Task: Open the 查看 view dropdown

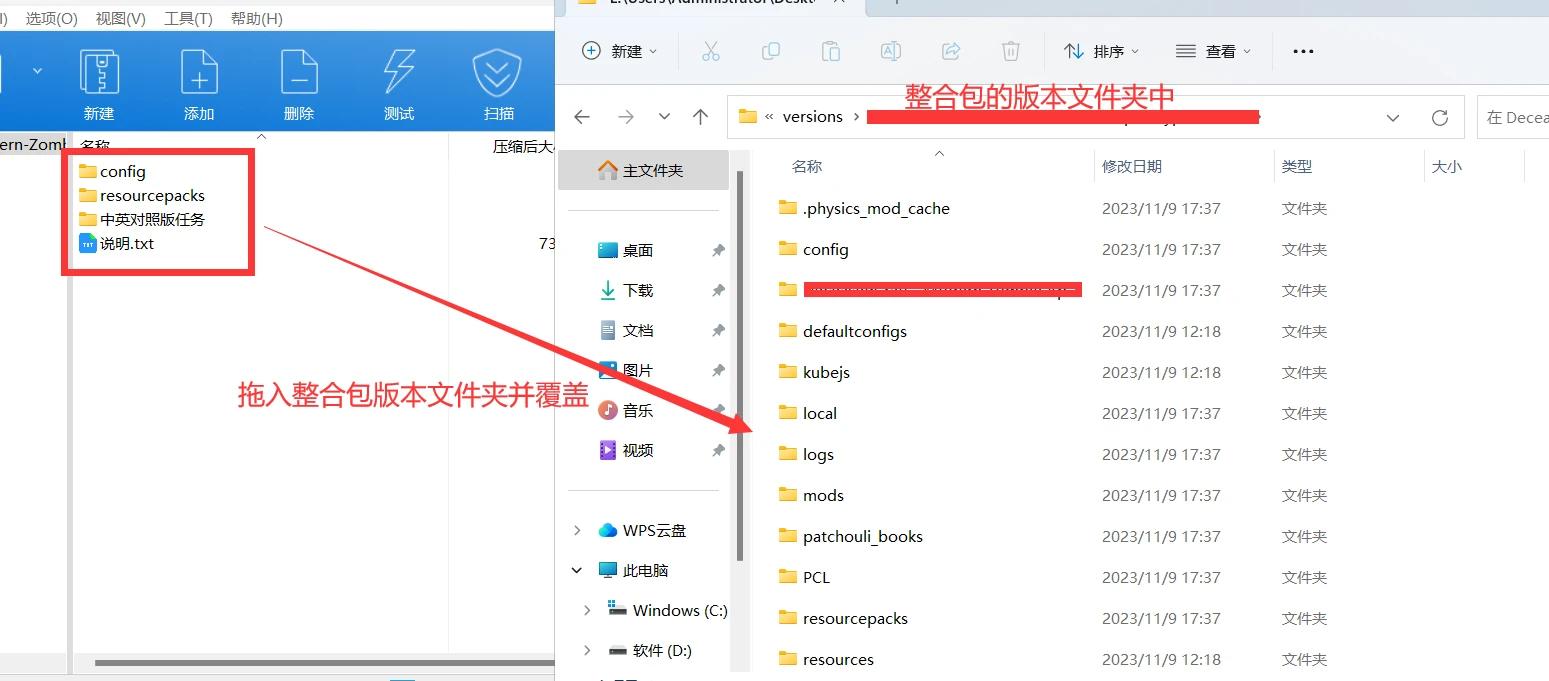Action: 1213,51
